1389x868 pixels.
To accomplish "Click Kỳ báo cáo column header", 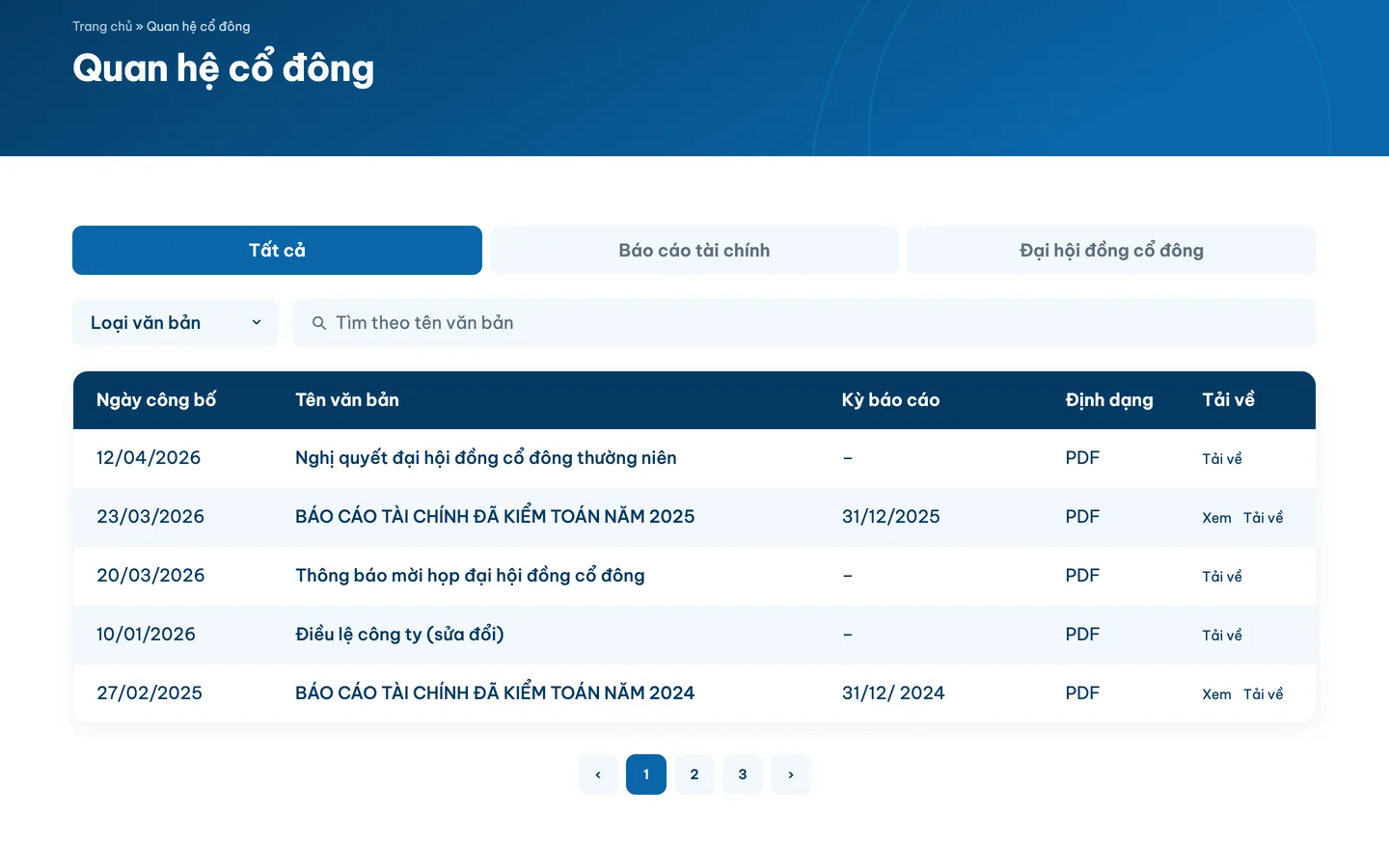I will (890, 400).
